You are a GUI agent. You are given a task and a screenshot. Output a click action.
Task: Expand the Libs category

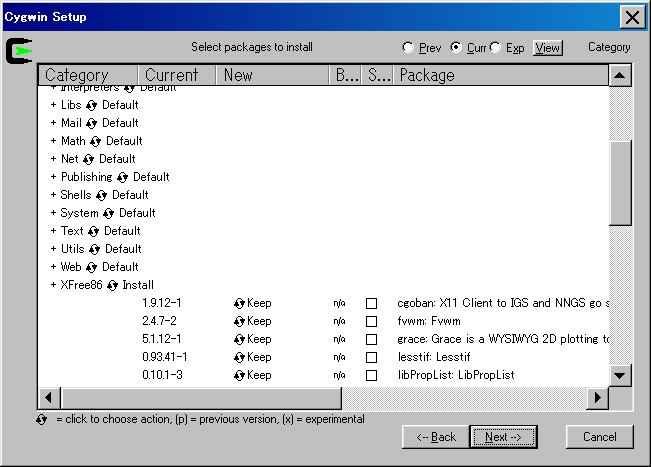[53, 105]
